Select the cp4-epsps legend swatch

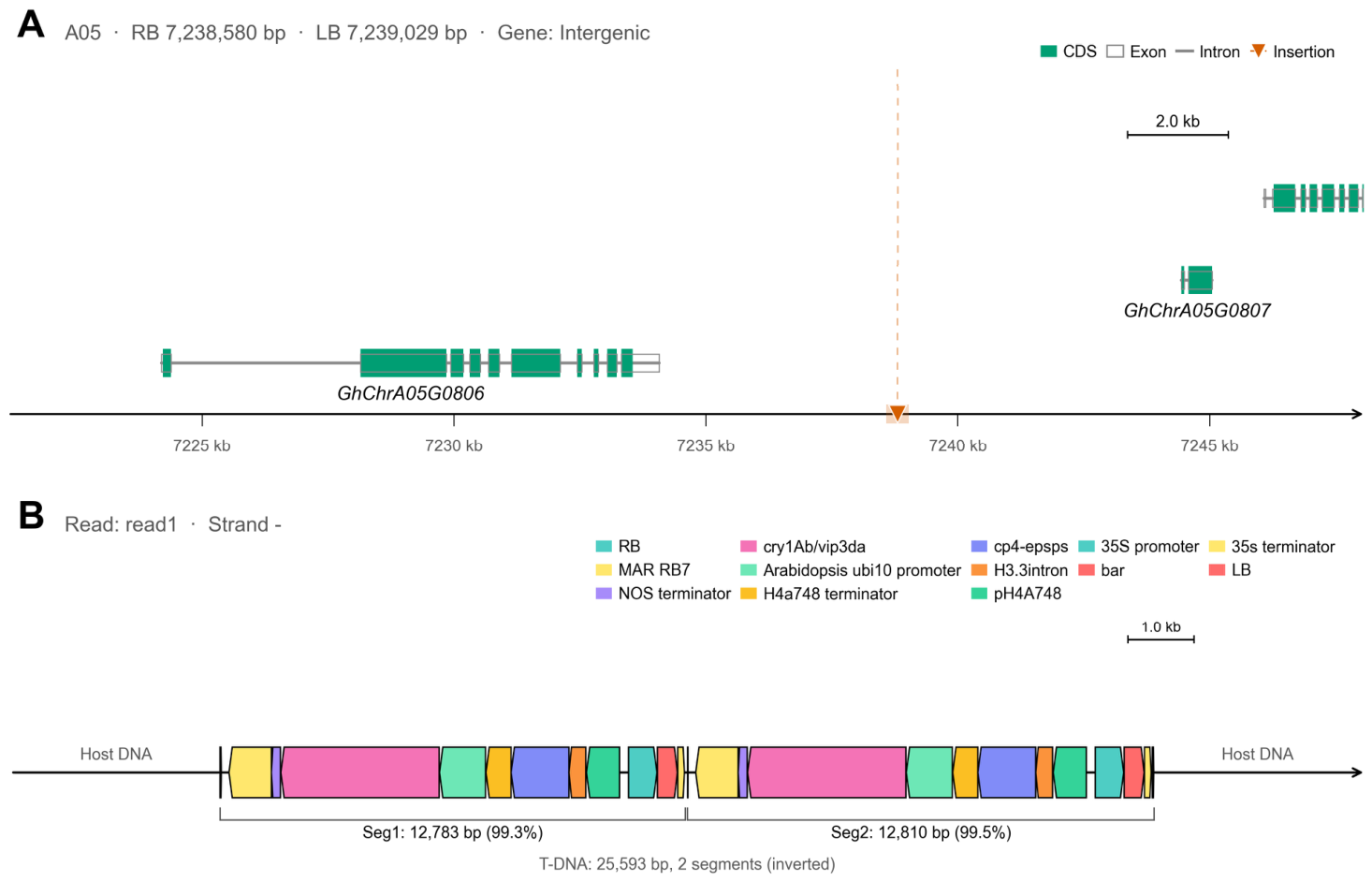tap(979, 546)
